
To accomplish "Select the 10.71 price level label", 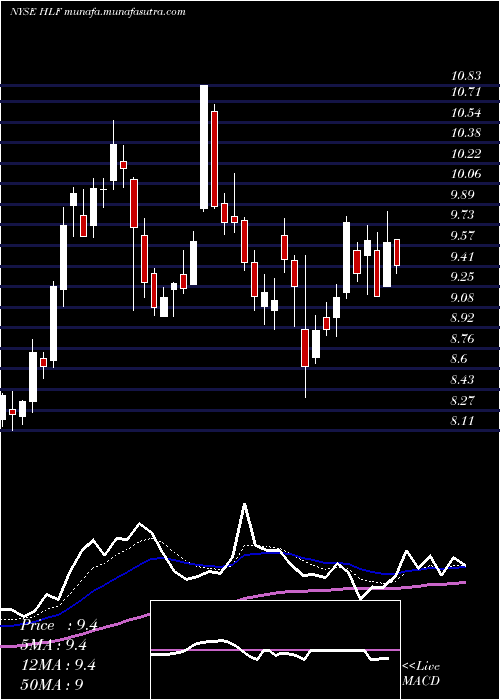I will point(466,92).
